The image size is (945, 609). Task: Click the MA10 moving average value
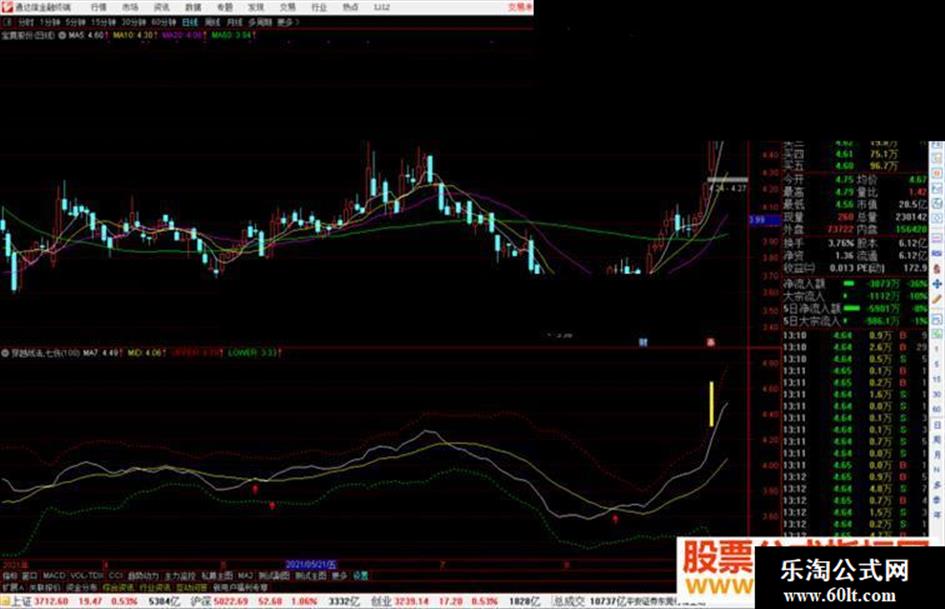(x=134, y=36)
